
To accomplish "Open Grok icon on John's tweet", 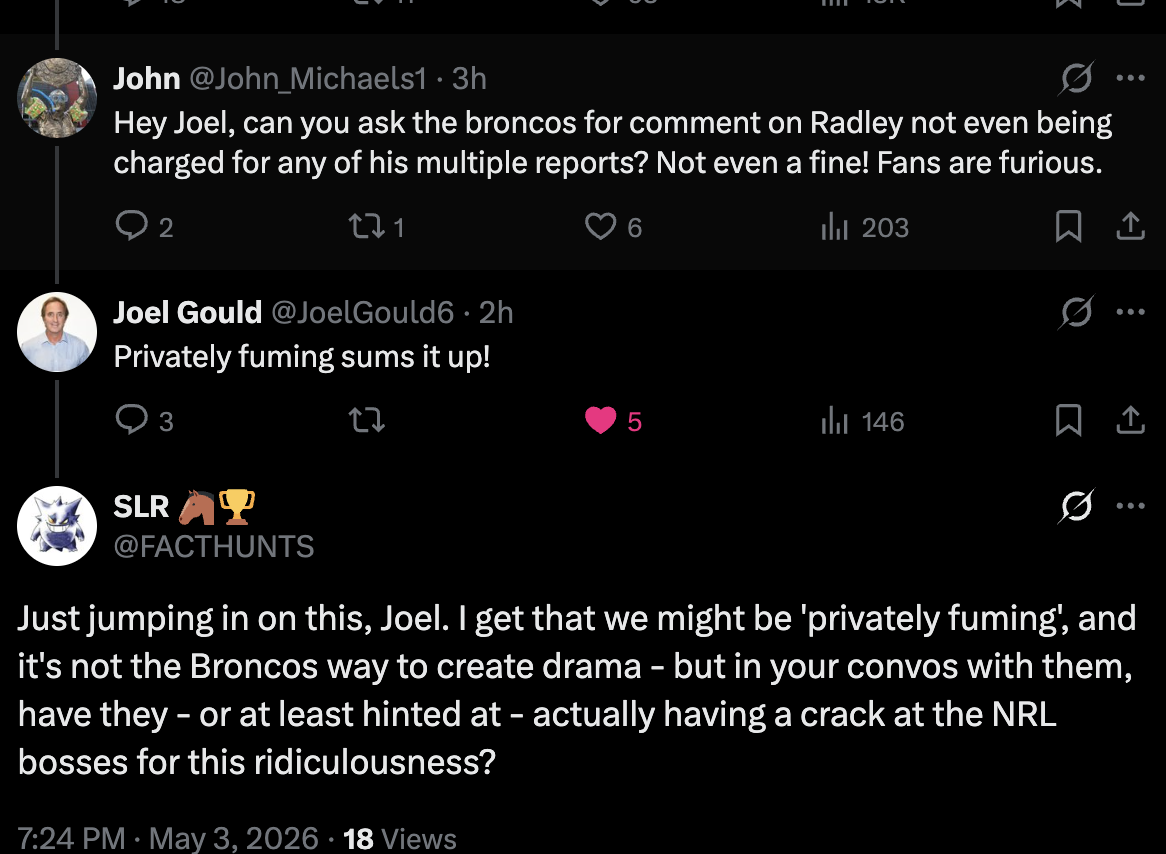I will click(1076, 77).
